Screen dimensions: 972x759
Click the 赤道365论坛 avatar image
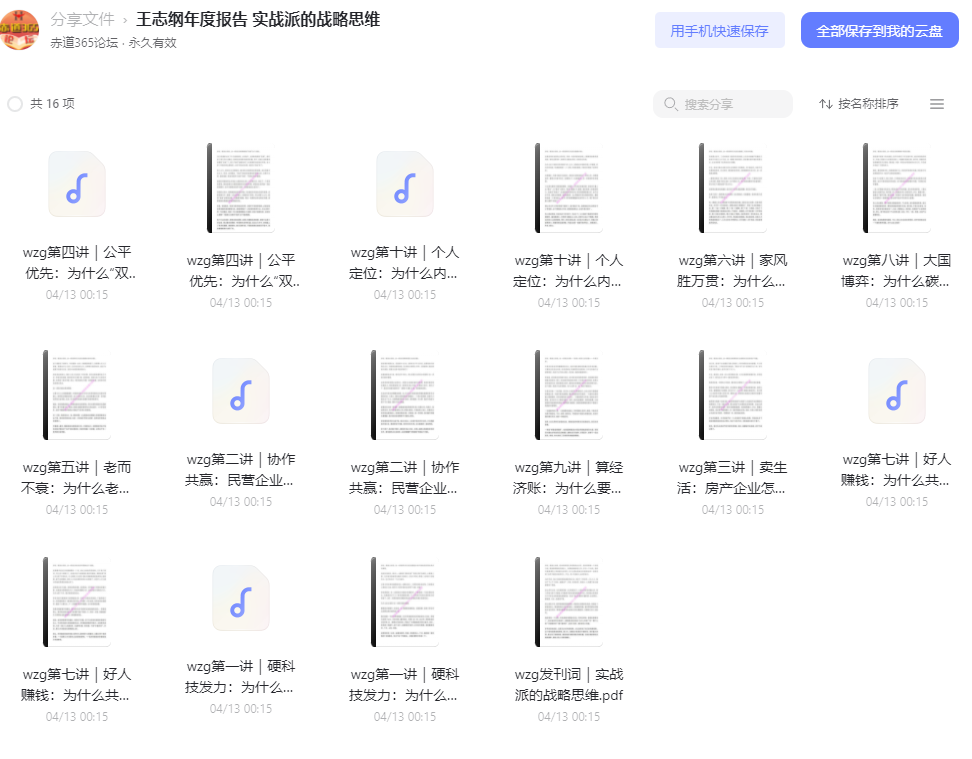[19, 30]
